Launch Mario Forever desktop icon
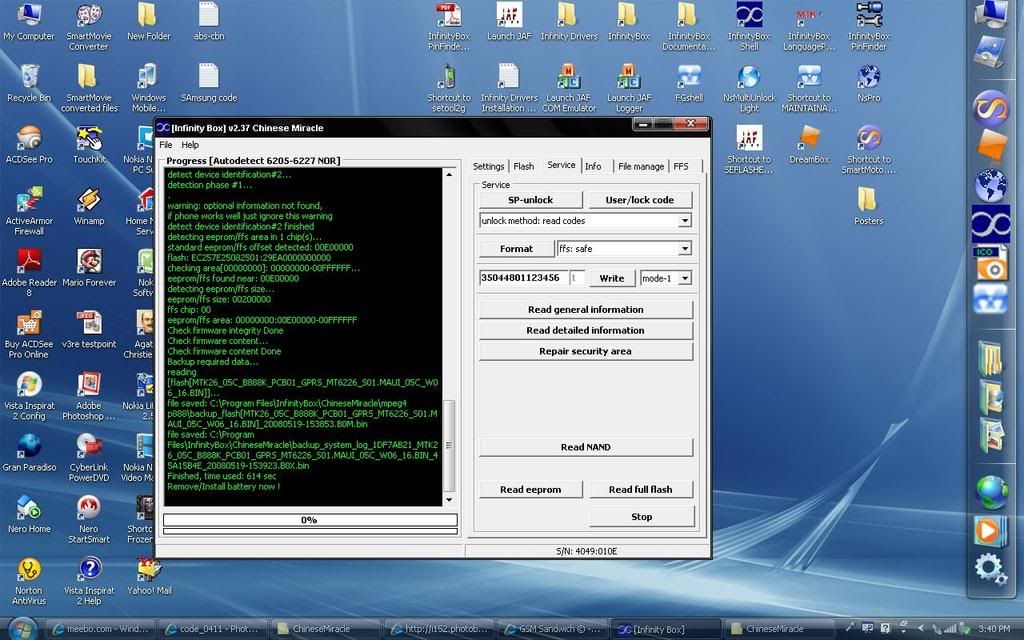This screenshot has width=1024, height=640. pos(89,268)
